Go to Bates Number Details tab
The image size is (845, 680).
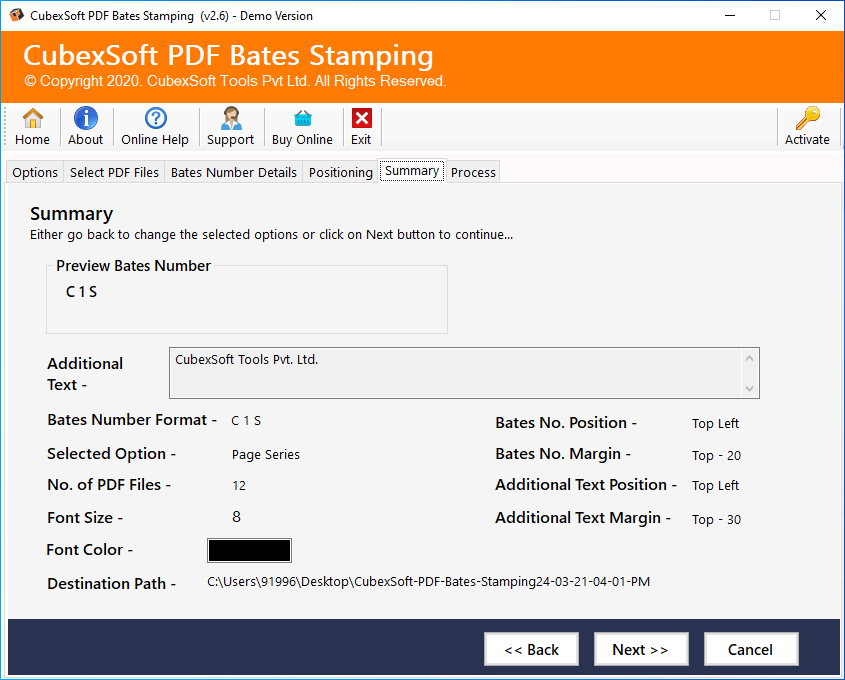click(234, 172)
